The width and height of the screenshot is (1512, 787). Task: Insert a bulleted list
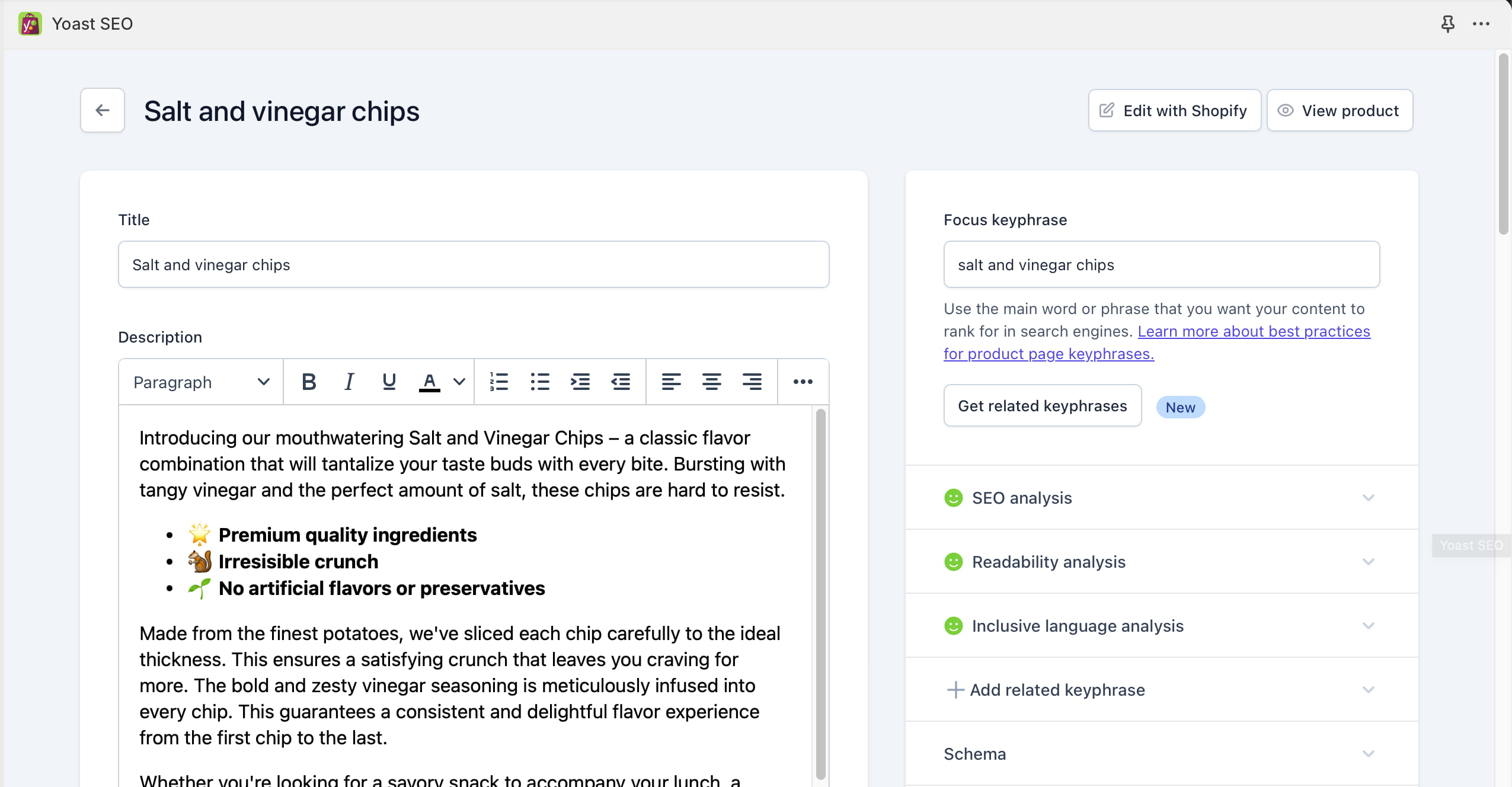point(540,382)
